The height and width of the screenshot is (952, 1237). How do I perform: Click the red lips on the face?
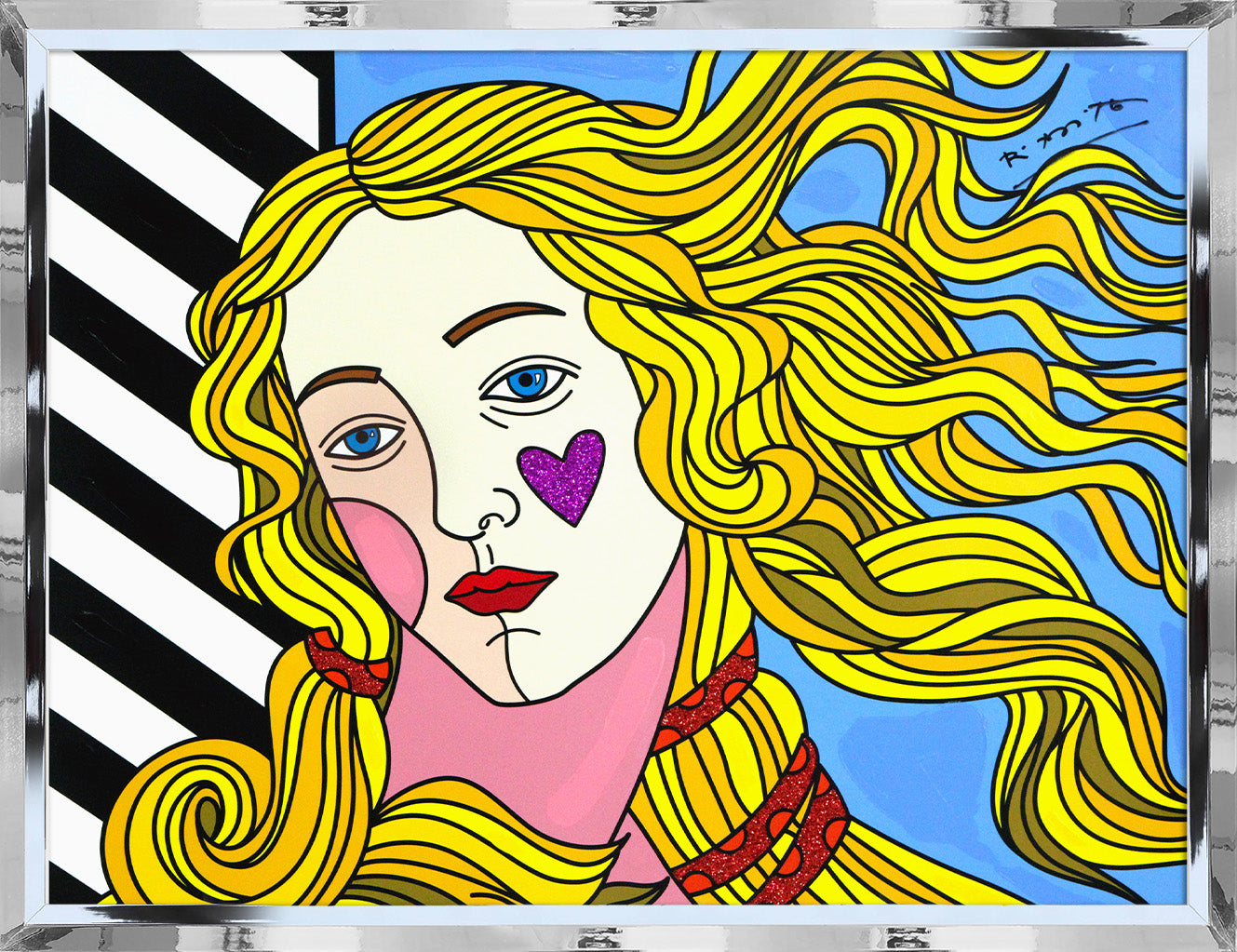(498, 589)
